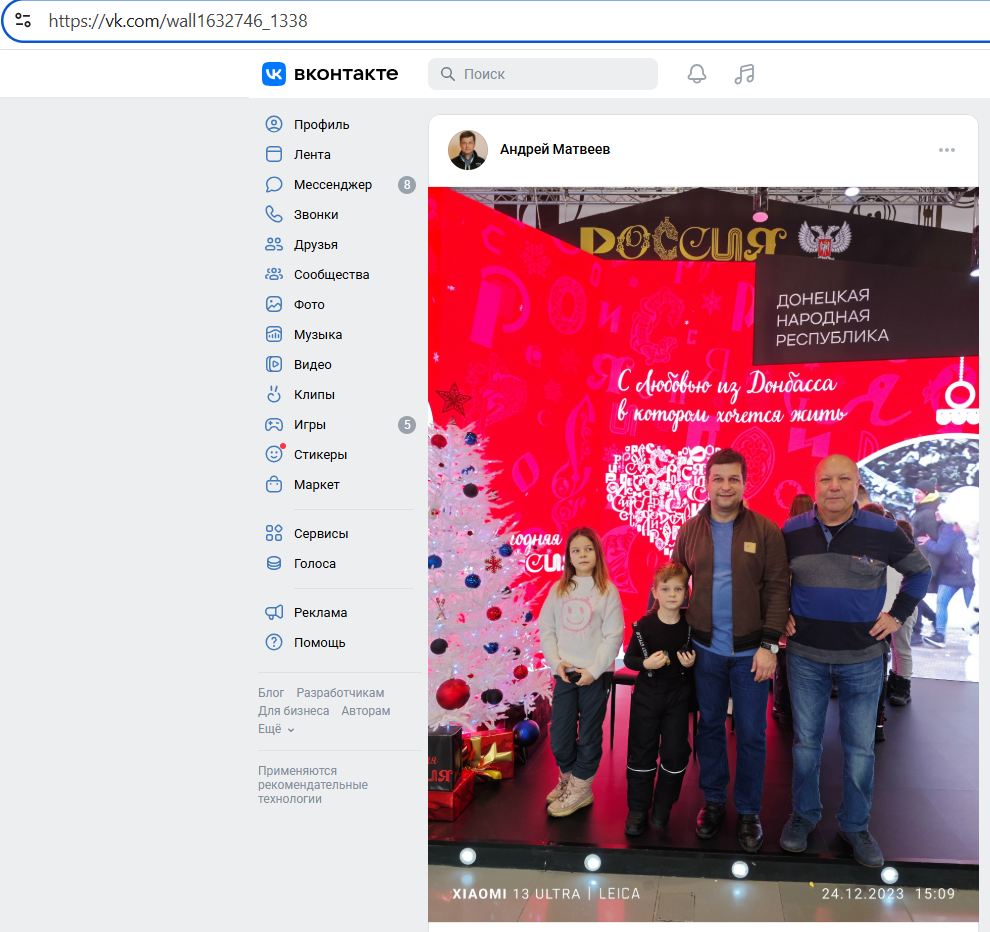Open Сообщества in the sidebar
Screen dimensions: 990x932
331,275
